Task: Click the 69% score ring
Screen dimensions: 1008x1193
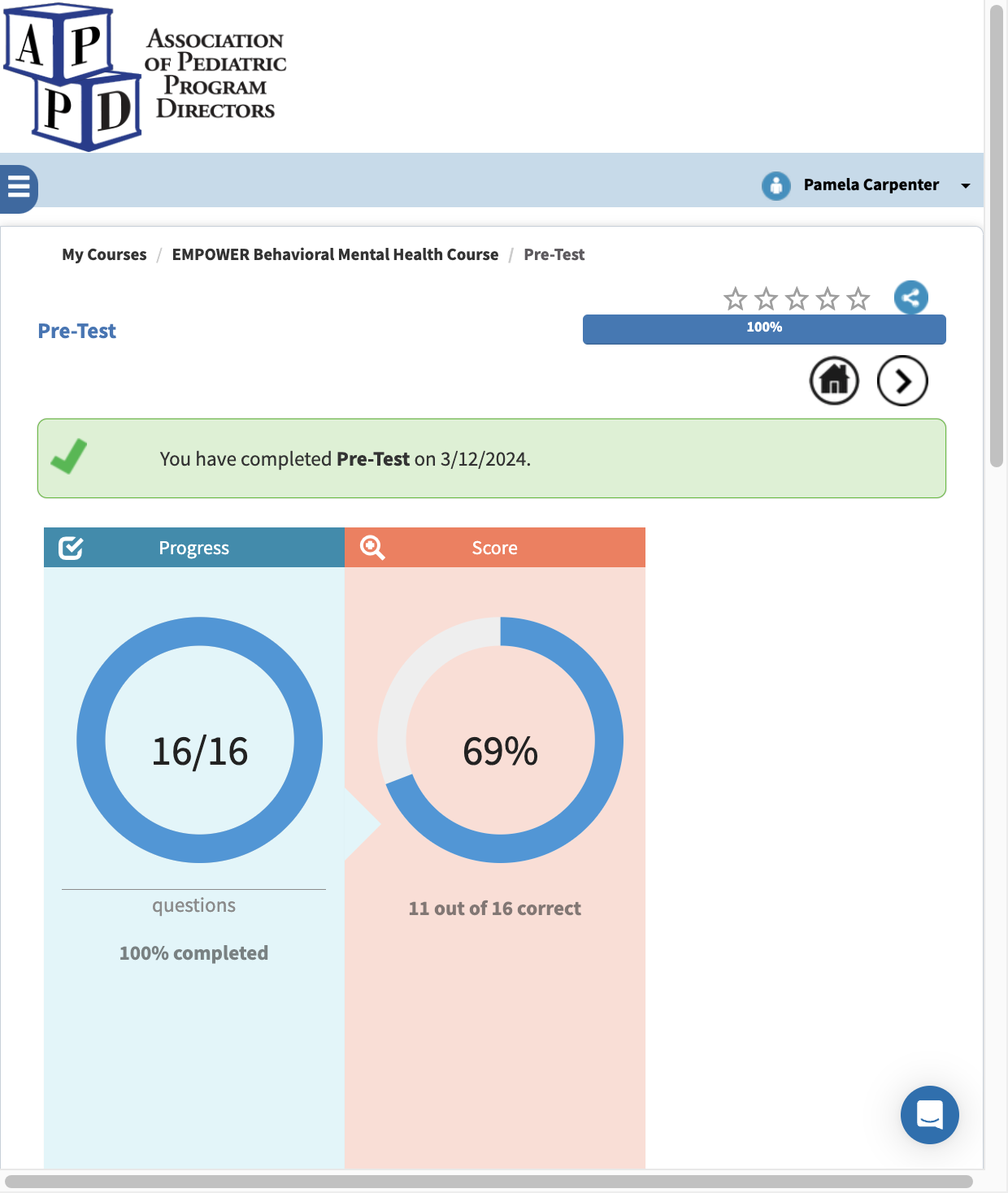Action: click(501, 740)
